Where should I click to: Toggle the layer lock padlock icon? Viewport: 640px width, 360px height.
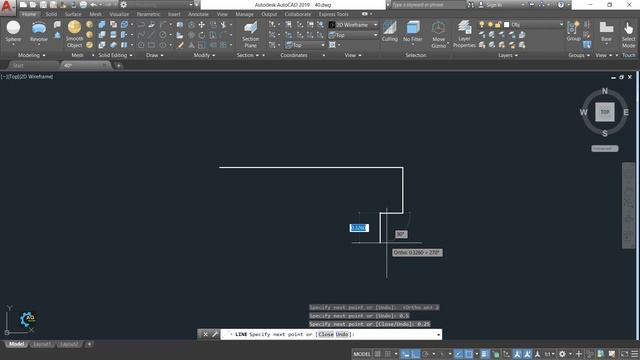[498, 25]
